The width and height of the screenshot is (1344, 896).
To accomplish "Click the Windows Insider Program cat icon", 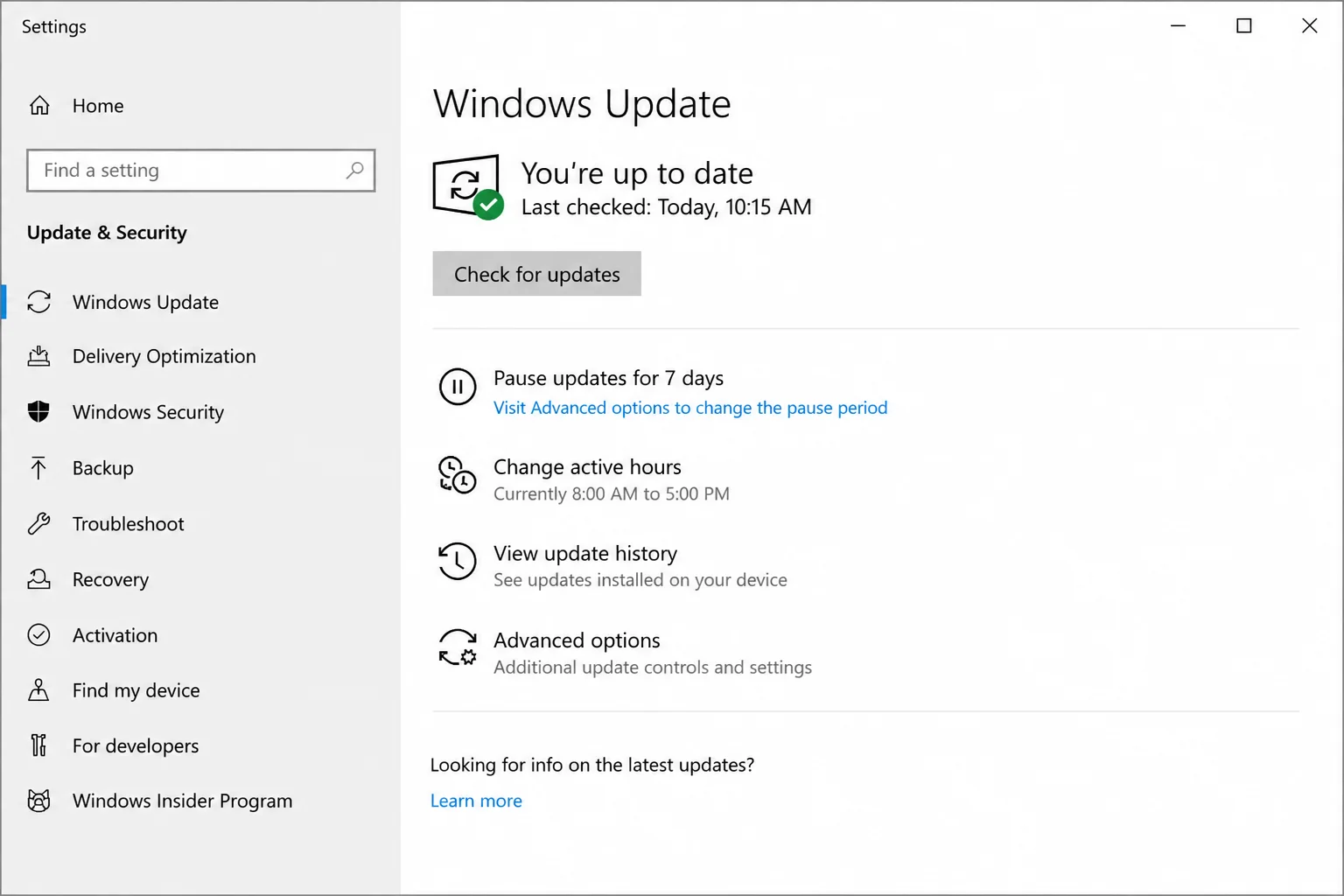I will pyautogui.click(x=39, y=801).
